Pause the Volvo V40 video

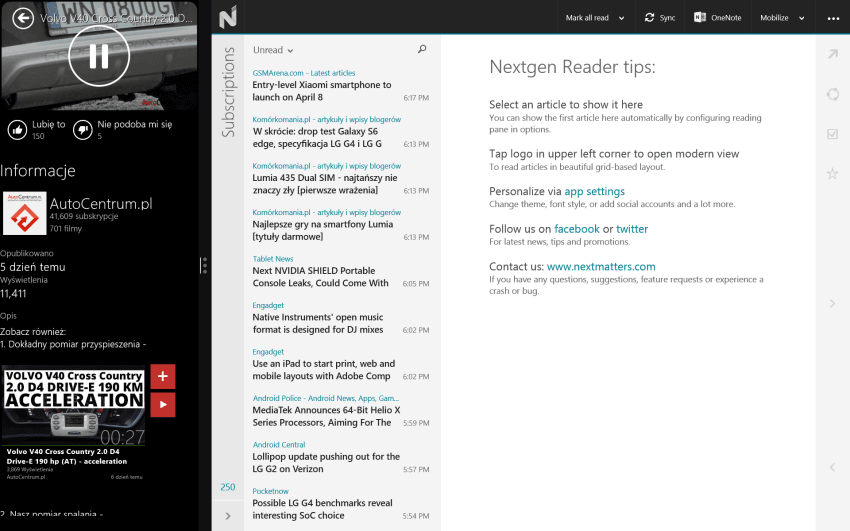pyautogui.click(x=99, y=56)
